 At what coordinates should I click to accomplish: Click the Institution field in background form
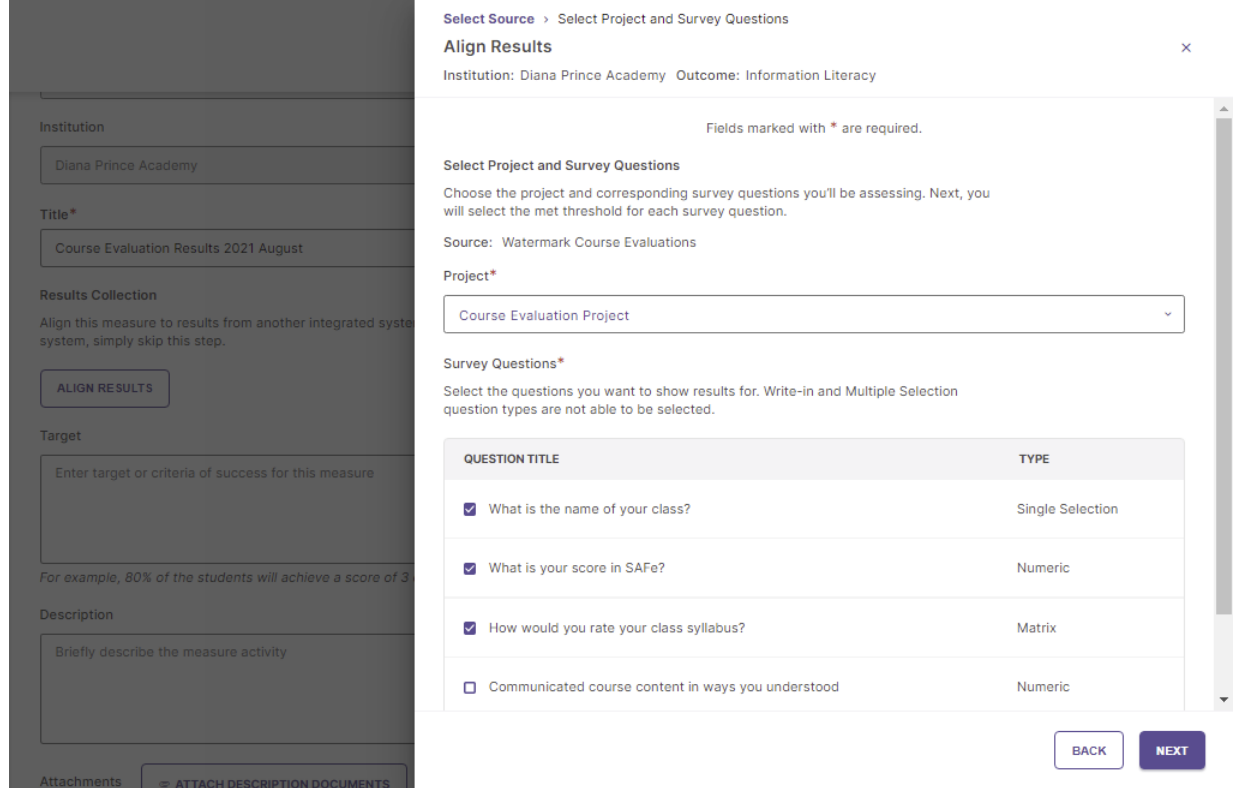(x=228, y=165)
